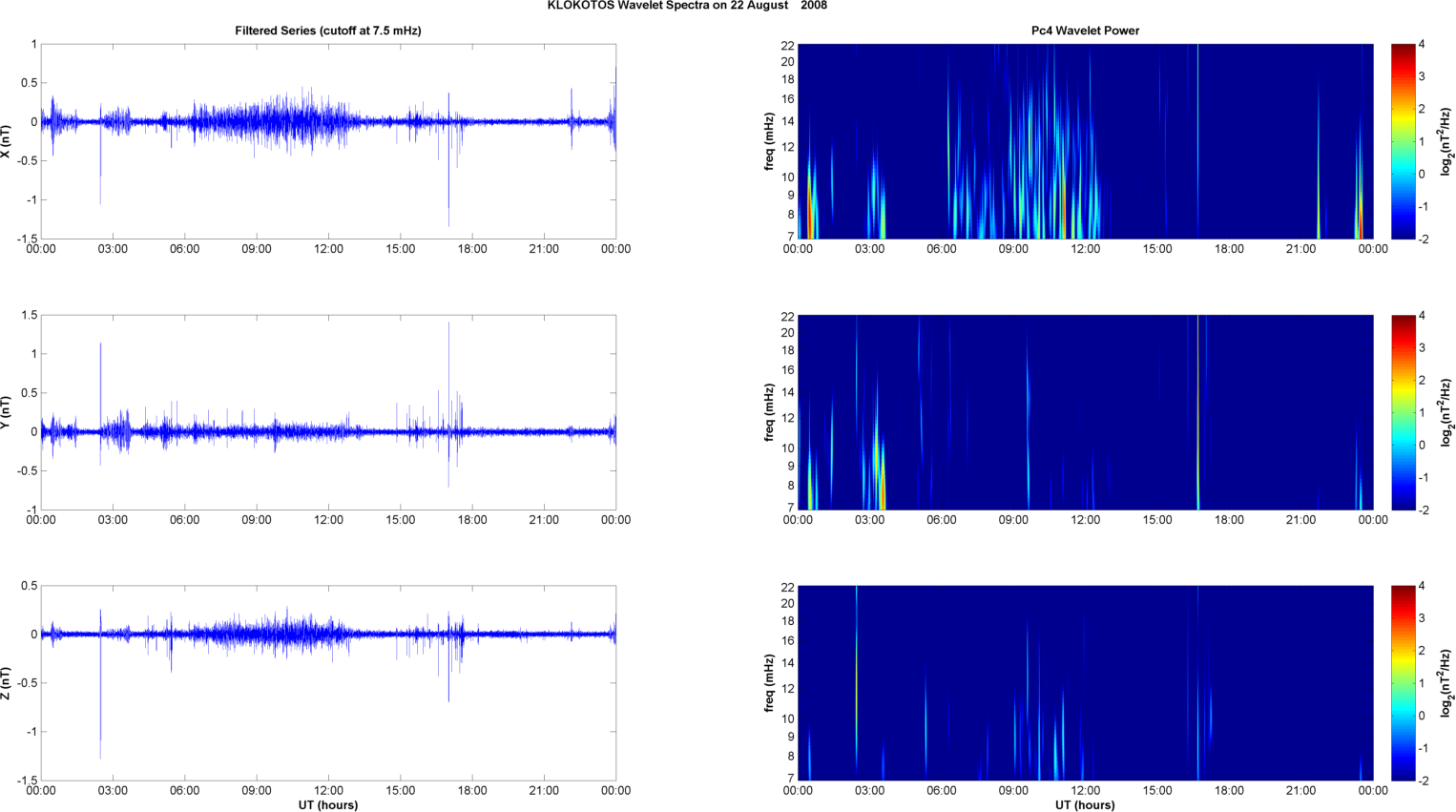The width and height of the screenshot is (1456, 812).
Task: Click the Pc4 Wavelet Power heading
Action: tap(1085, 31)
